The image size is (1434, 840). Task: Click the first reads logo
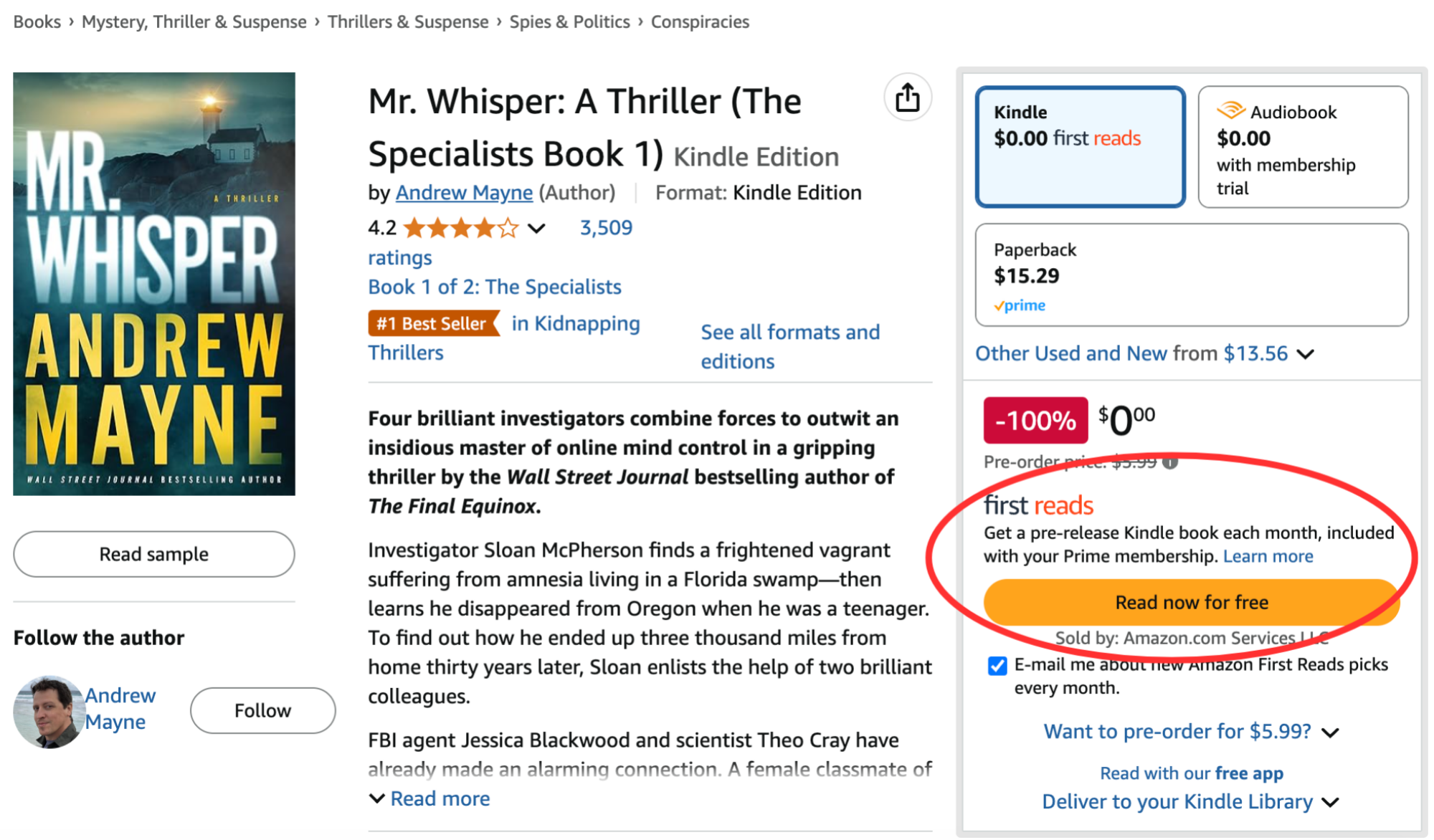[1037, 506]
